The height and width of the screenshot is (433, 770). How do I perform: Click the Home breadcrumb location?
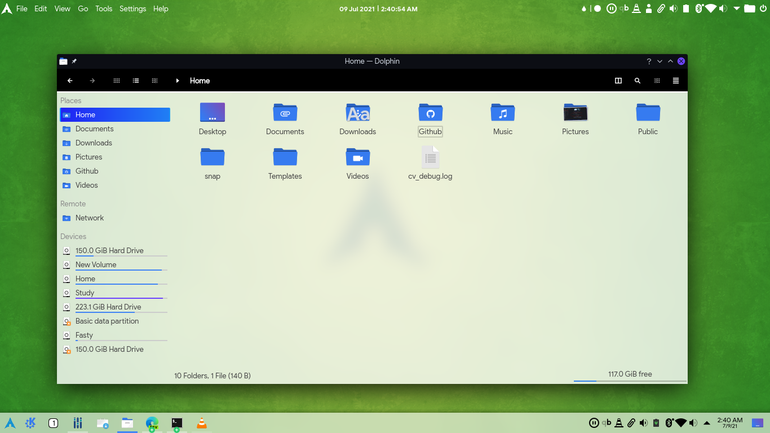pyautogui.click(x=200, y=81)
